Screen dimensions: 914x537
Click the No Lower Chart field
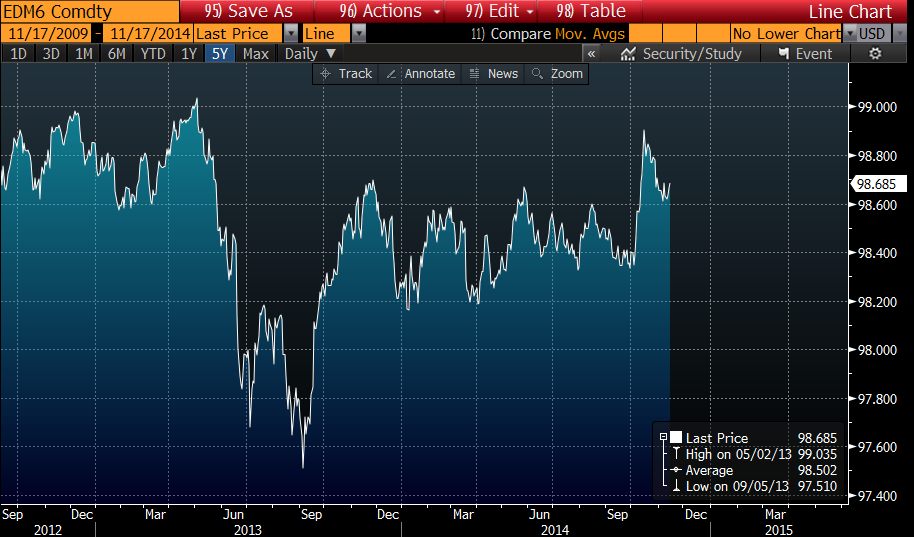(x=787, y=34)
